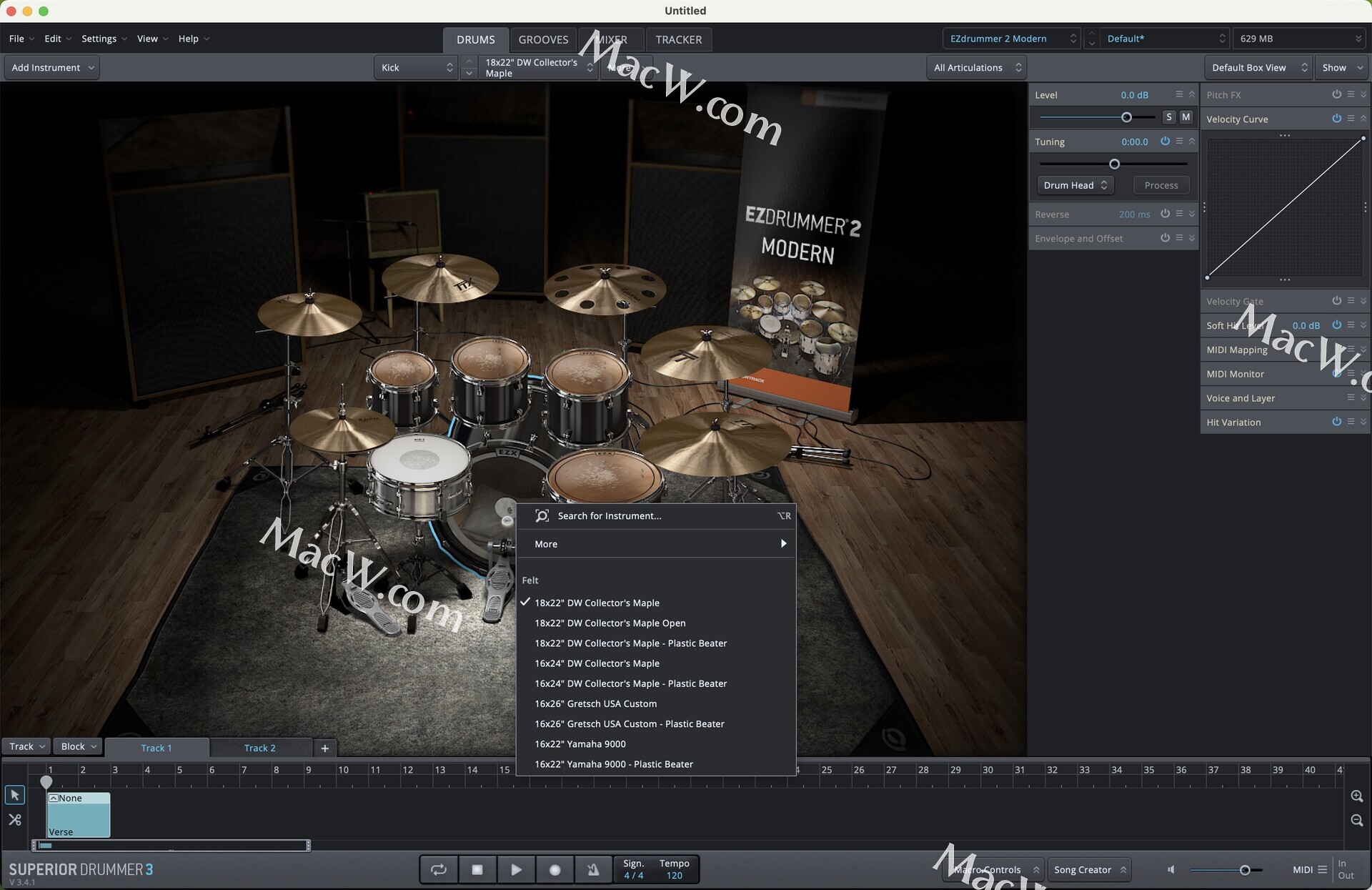Open the Default Box View dropdown

coord(1258,67)
